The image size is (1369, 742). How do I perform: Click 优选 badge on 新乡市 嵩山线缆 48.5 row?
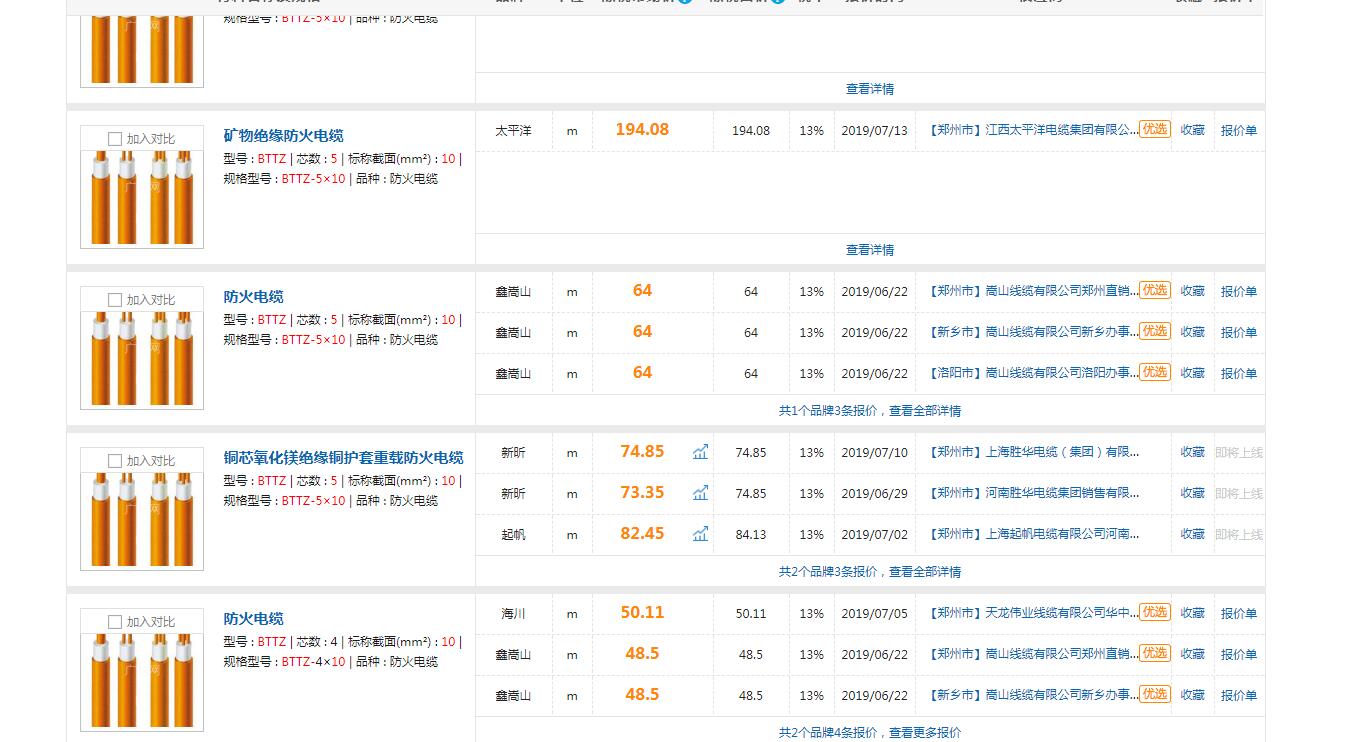1155,694
